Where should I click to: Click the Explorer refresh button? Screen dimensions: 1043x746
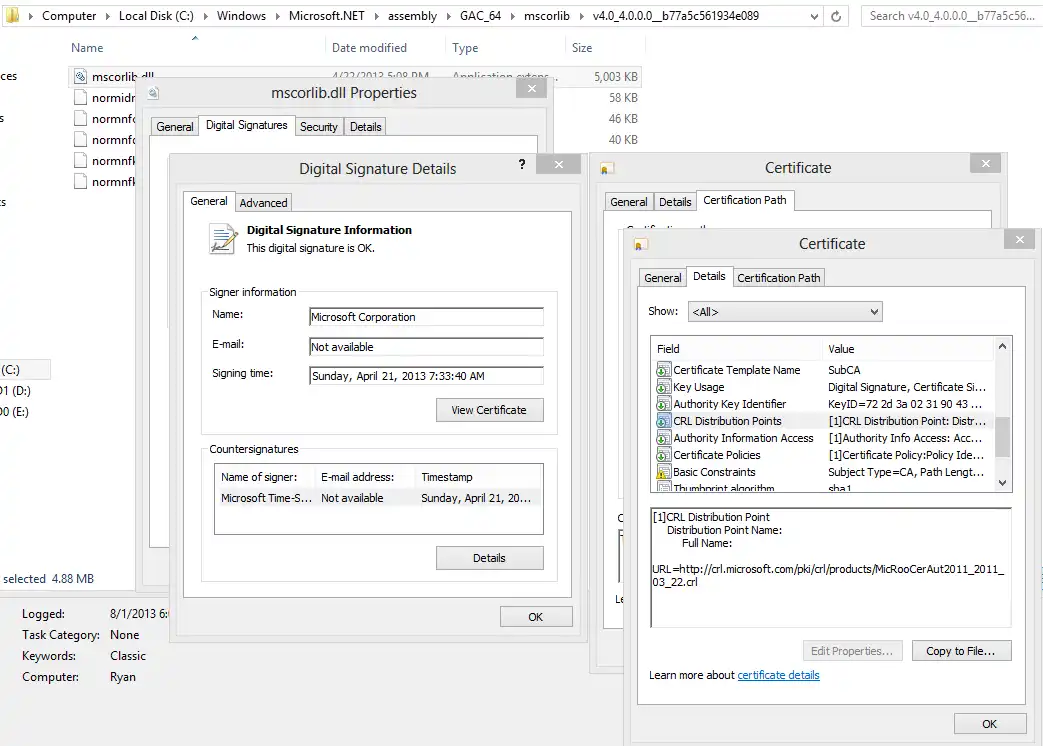click(836, 17)
